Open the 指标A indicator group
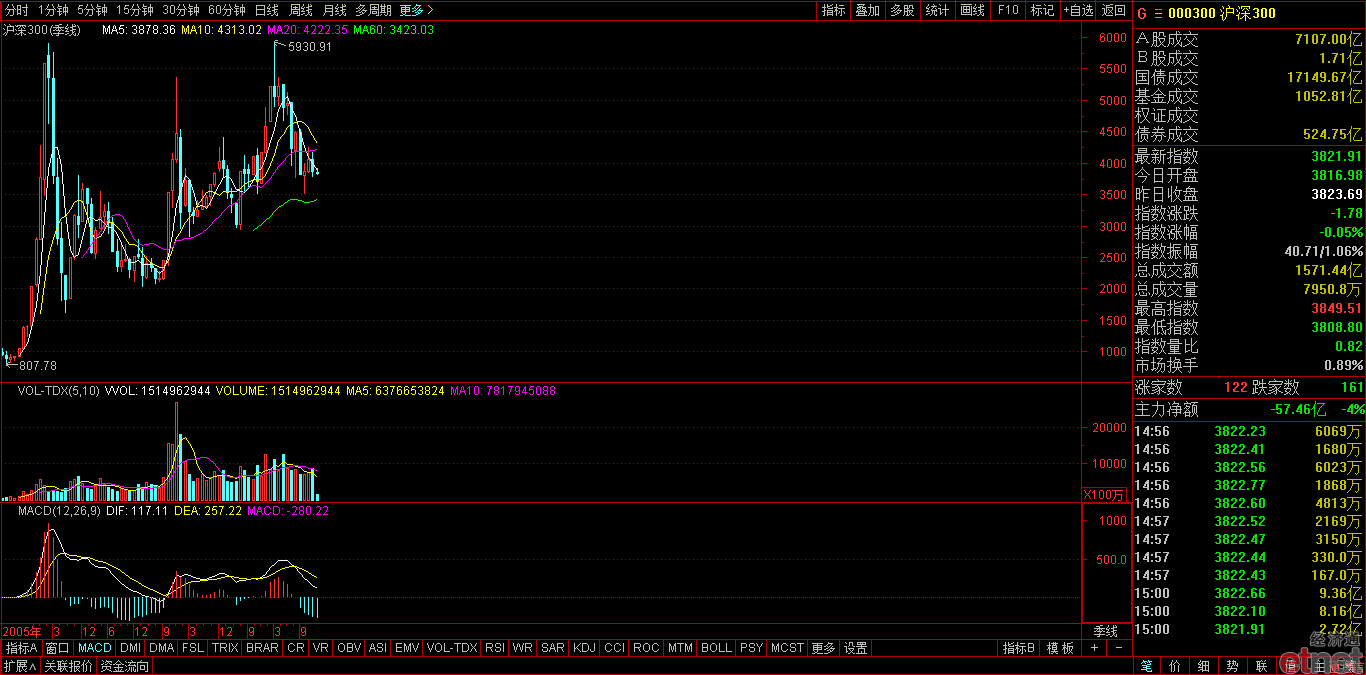Screen dimensions: 1366x675 [x=21, y=648]
